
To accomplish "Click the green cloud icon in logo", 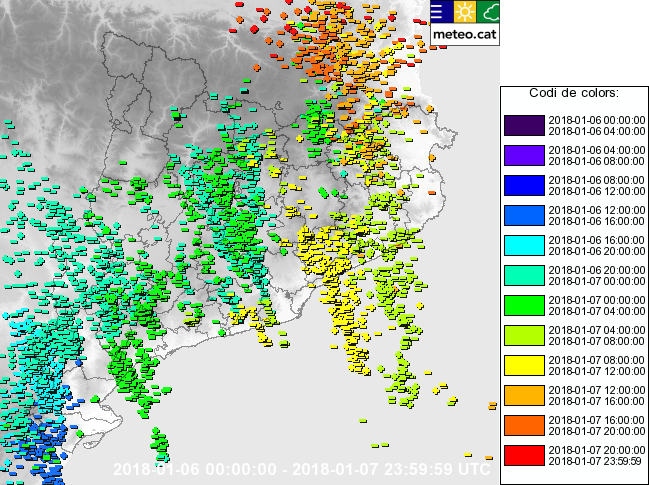I will pyautogui.click(x=490, y=12).
